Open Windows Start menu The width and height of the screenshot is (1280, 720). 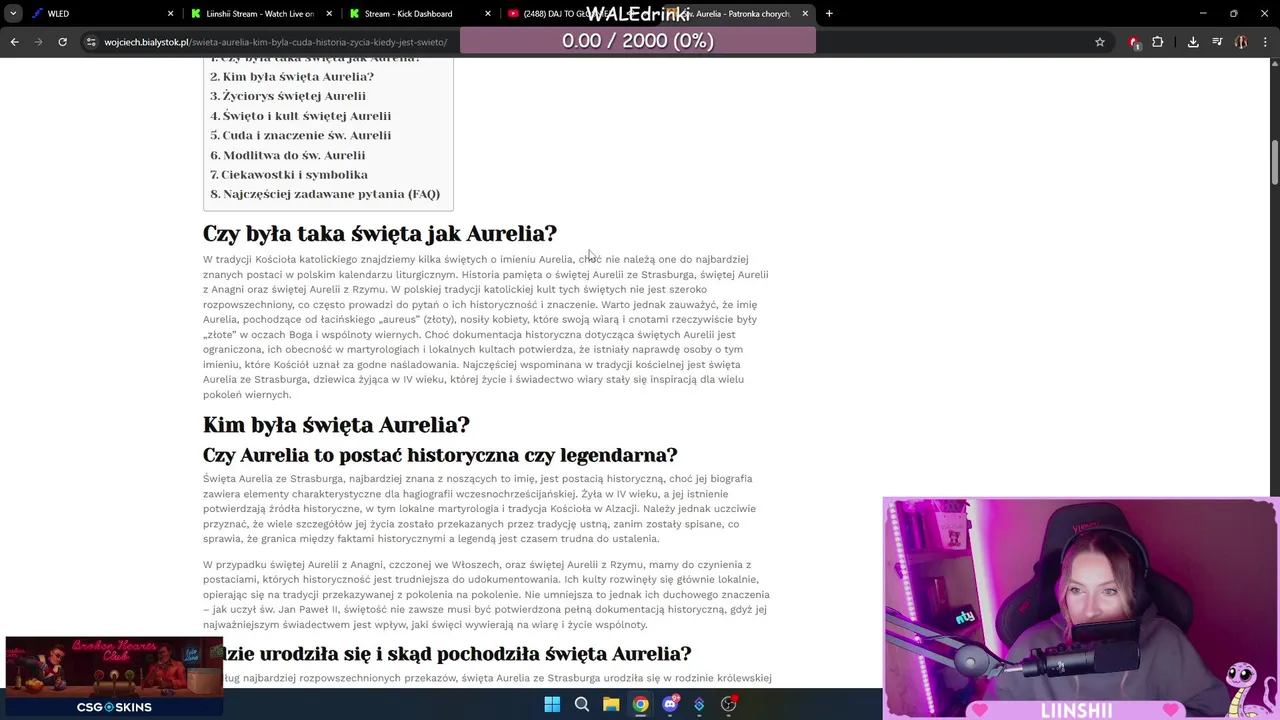[552, 705]
